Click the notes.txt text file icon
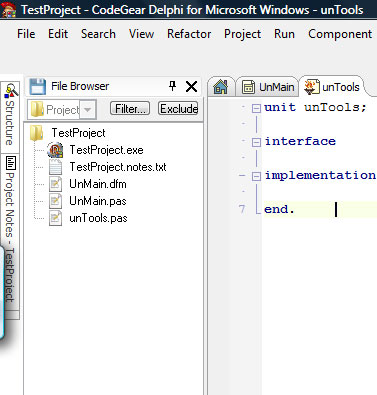This screenshot has height=395, width=377. [x=55, y=167]
